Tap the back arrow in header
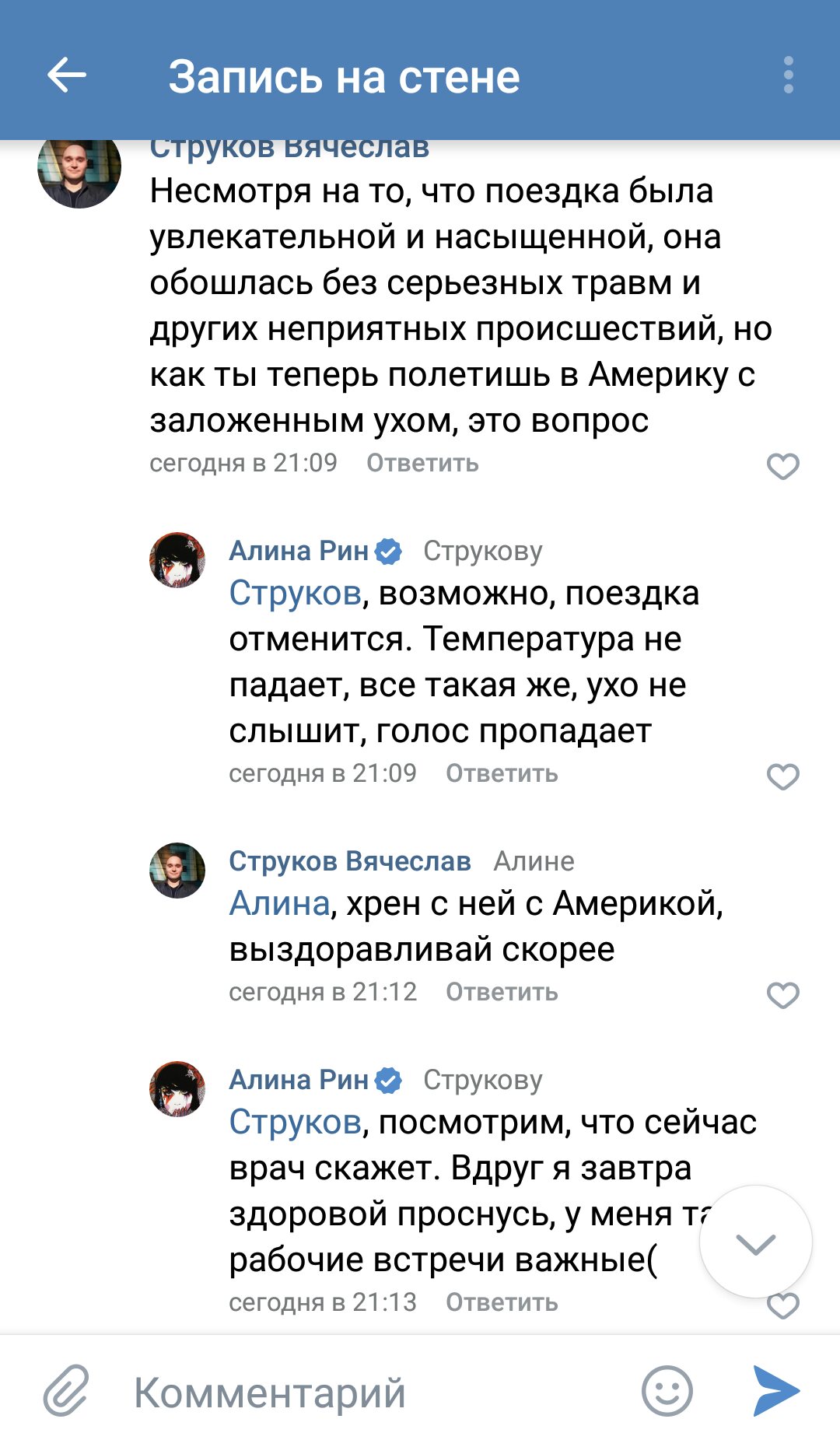 [67, 75]
